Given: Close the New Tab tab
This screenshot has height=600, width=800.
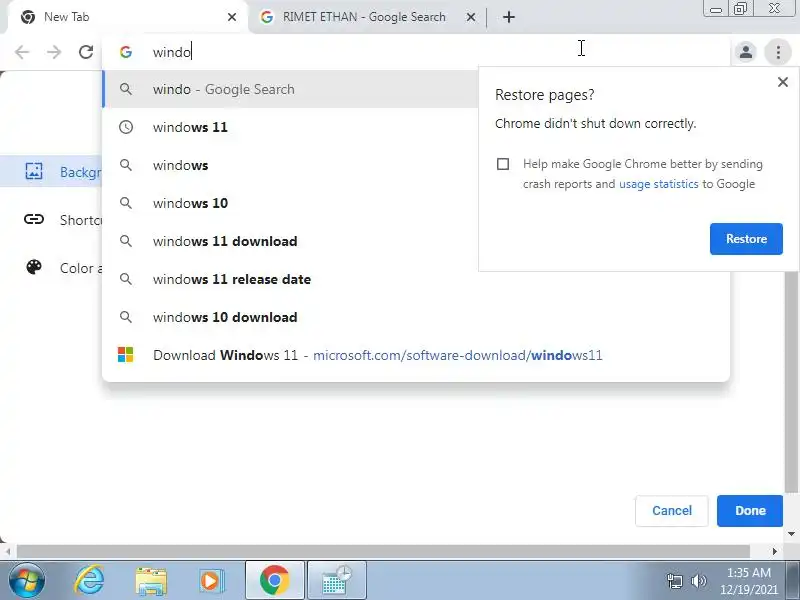Looking at the screenshot, I should [x=232, y=17].
